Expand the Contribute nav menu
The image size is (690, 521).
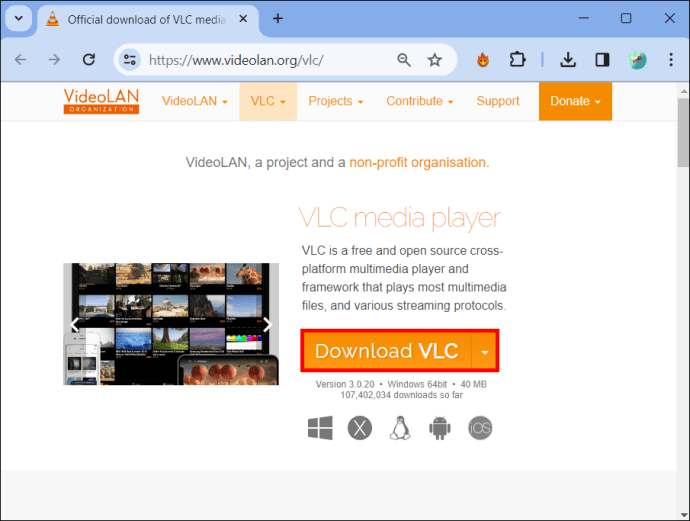point(420,101)
